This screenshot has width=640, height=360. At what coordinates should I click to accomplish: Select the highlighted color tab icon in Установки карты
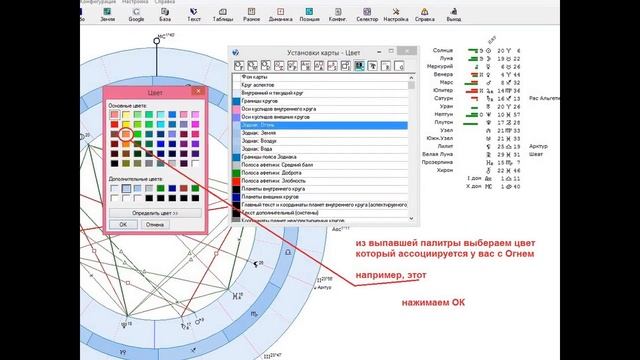[x=359, y=66]
